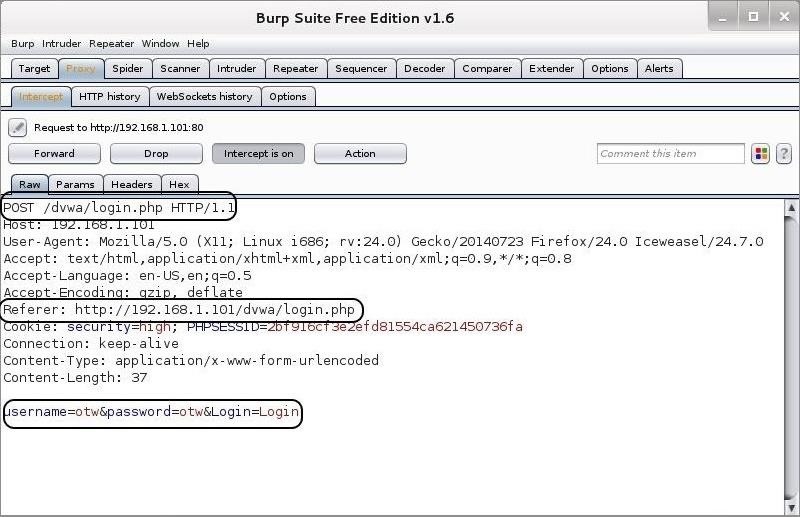Open the top-level Options tab
This screenshot has height=517, width=800.
click(x=610, y=68)
